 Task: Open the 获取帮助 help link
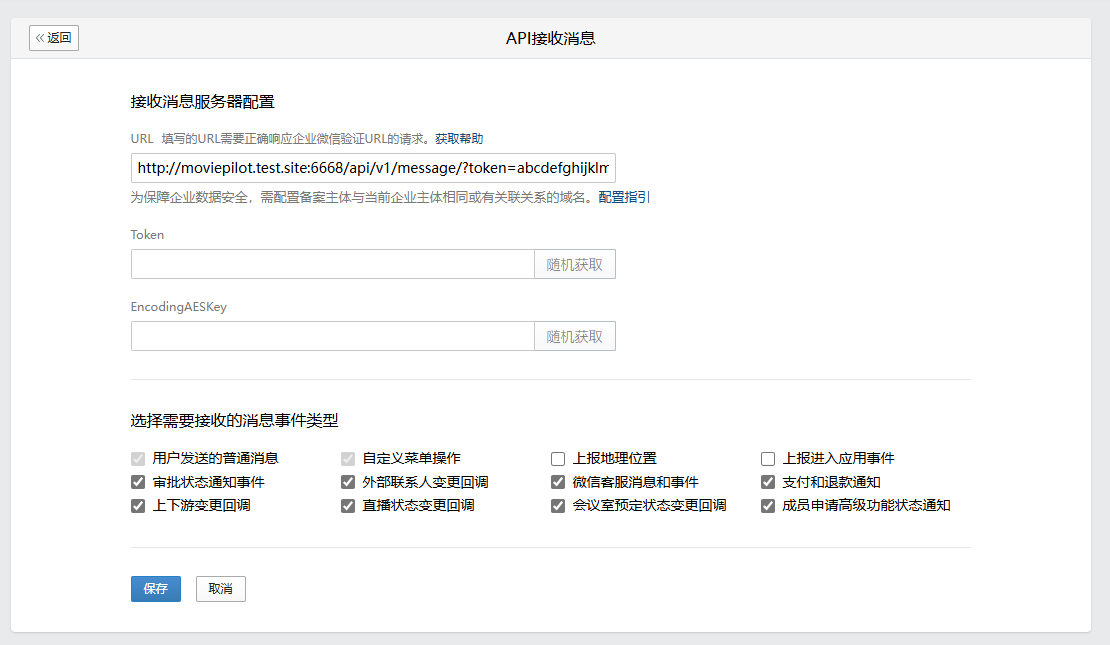click(x=459, y=139)
